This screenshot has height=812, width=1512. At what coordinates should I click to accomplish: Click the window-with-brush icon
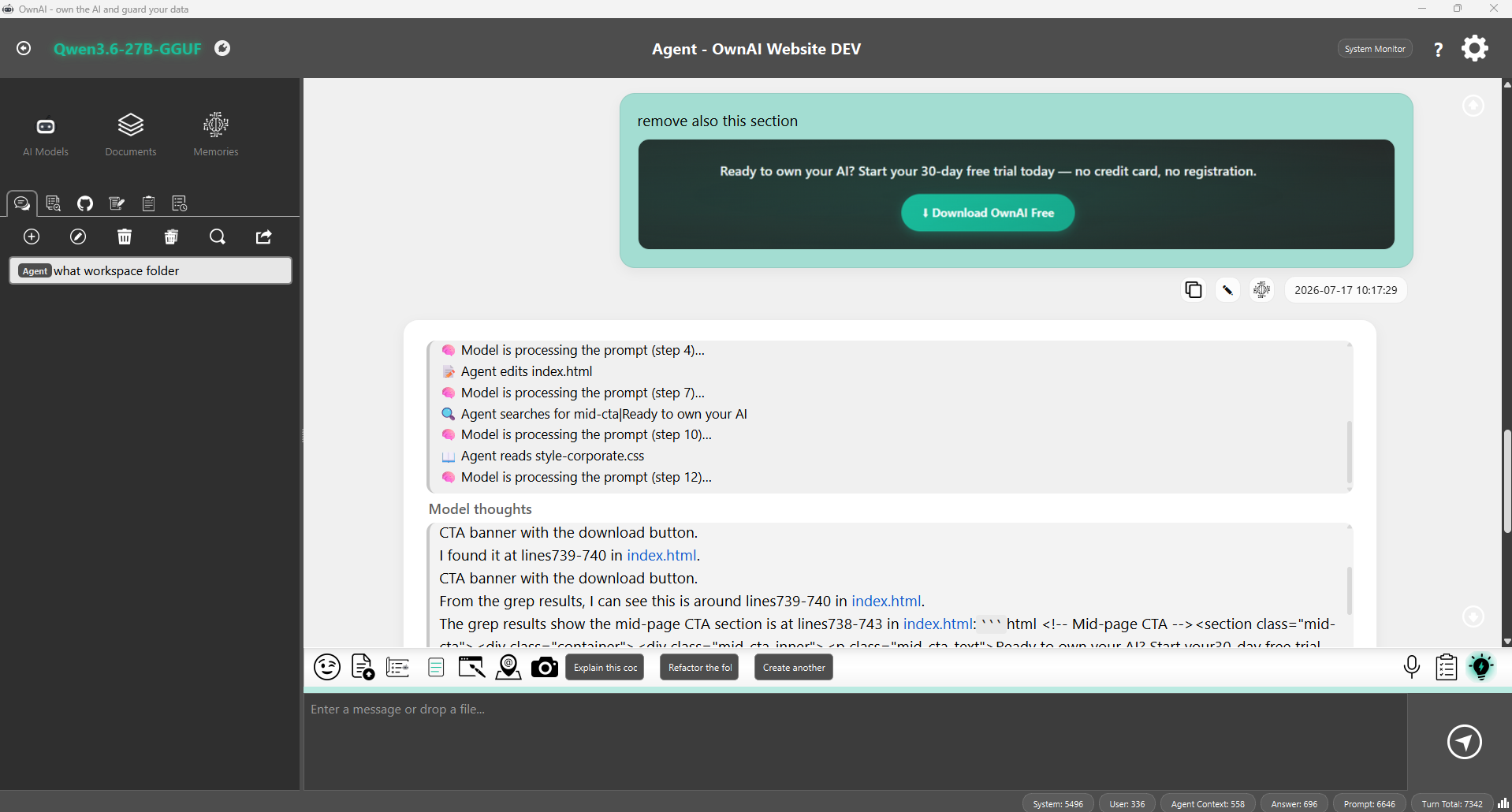(x=471, y=668)
